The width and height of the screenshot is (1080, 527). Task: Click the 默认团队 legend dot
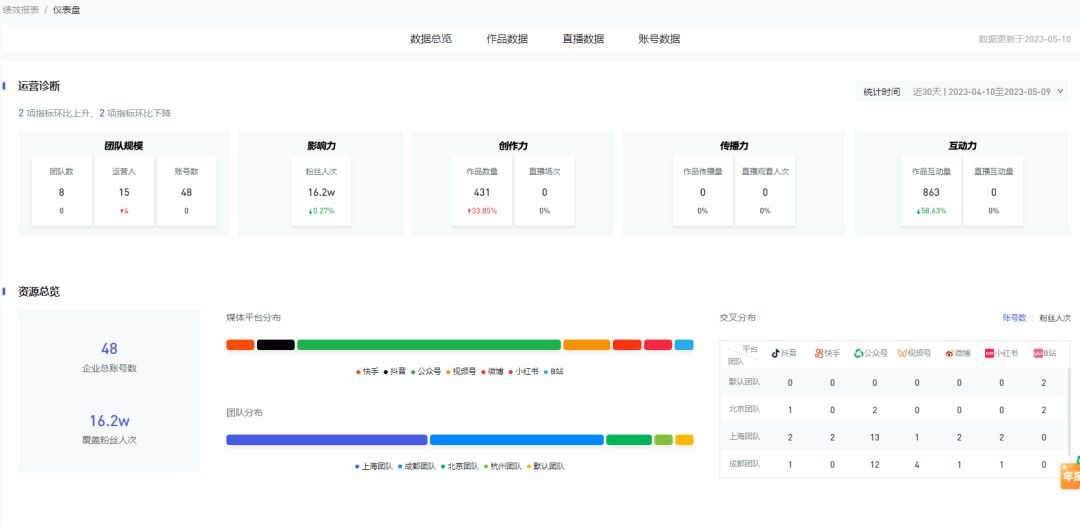tap(529, 466)
